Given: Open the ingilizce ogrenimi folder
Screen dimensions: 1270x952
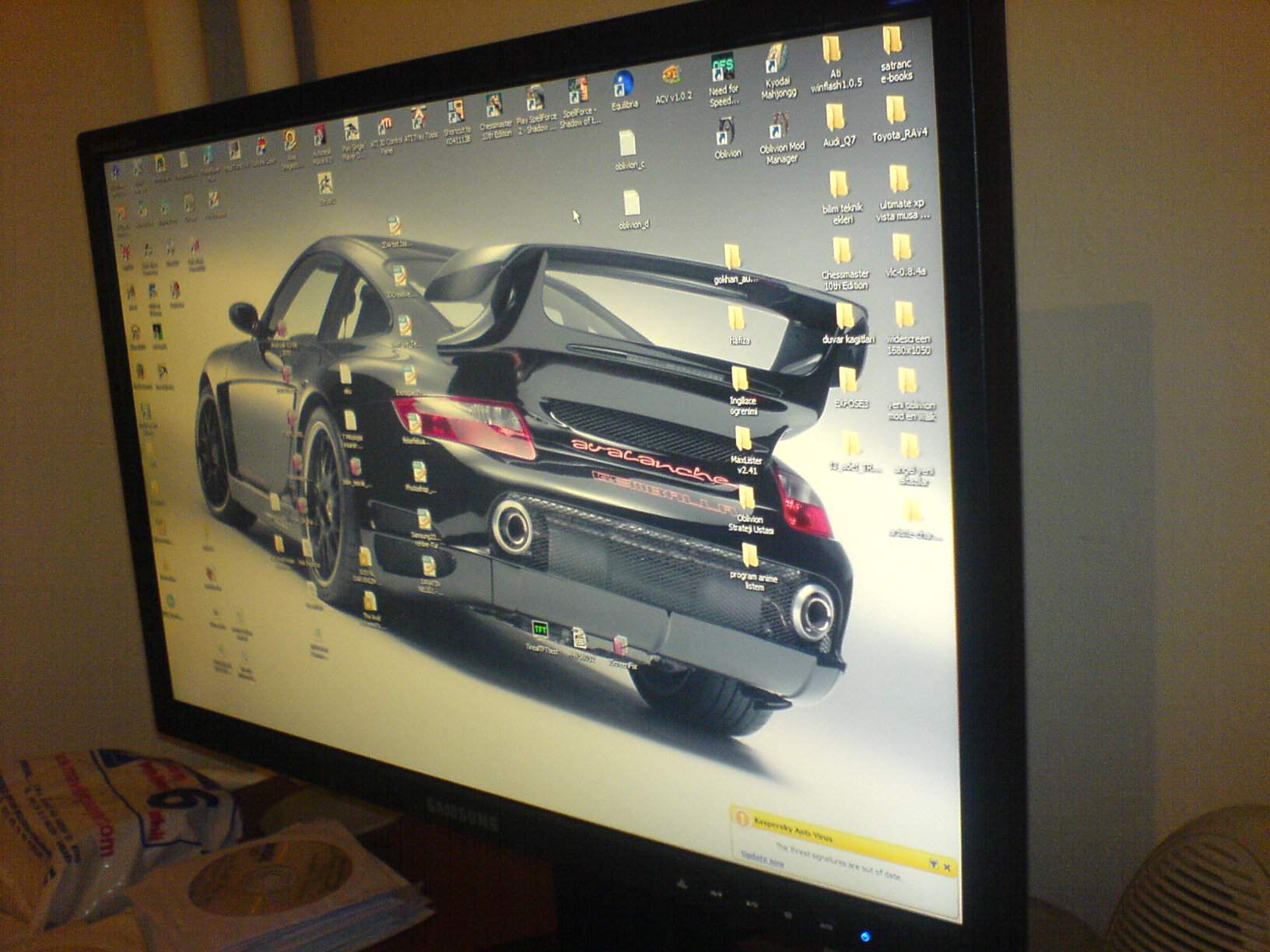Looking at the screenshot, I should [x=742, y=391].
